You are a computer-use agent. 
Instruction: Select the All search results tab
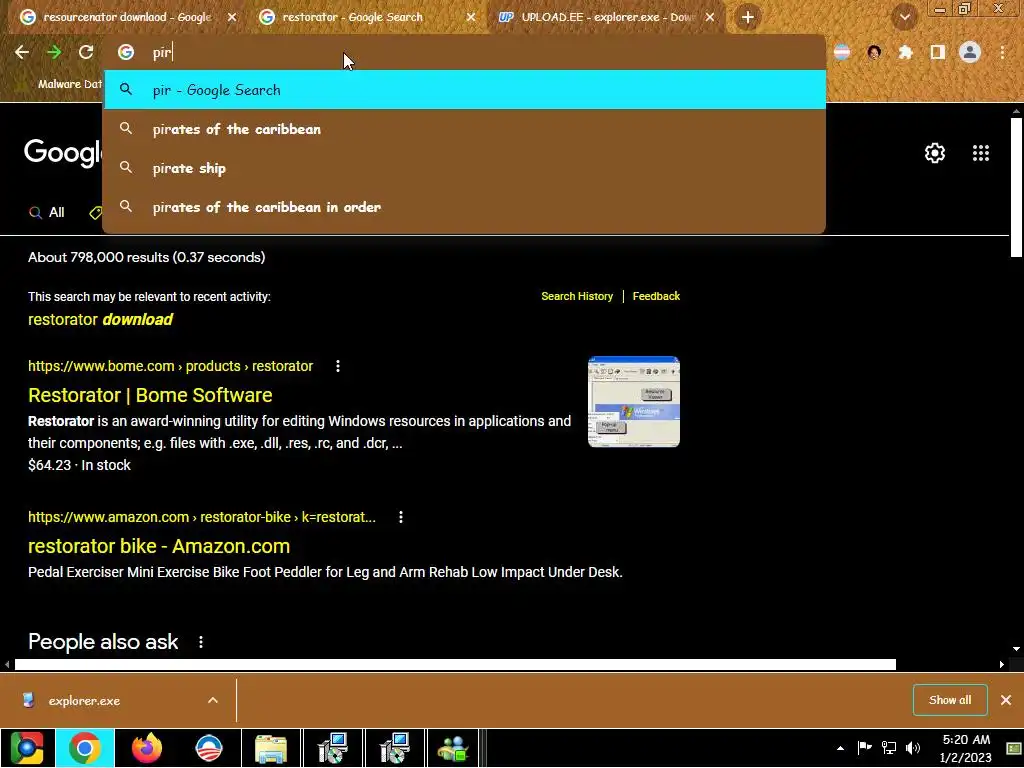[46, 212]
